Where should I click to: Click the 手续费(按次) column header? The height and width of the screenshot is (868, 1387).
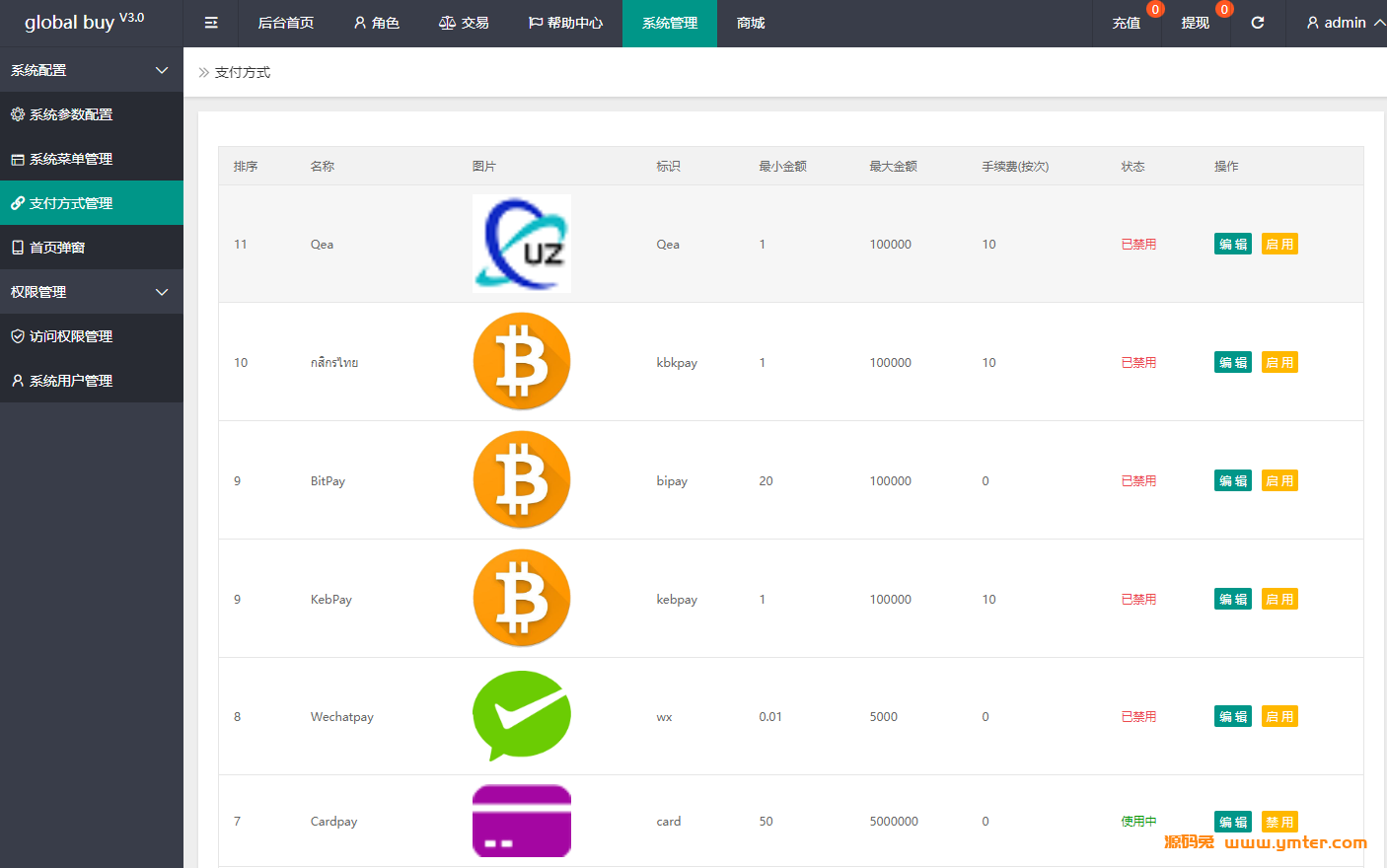(1015, 166)
